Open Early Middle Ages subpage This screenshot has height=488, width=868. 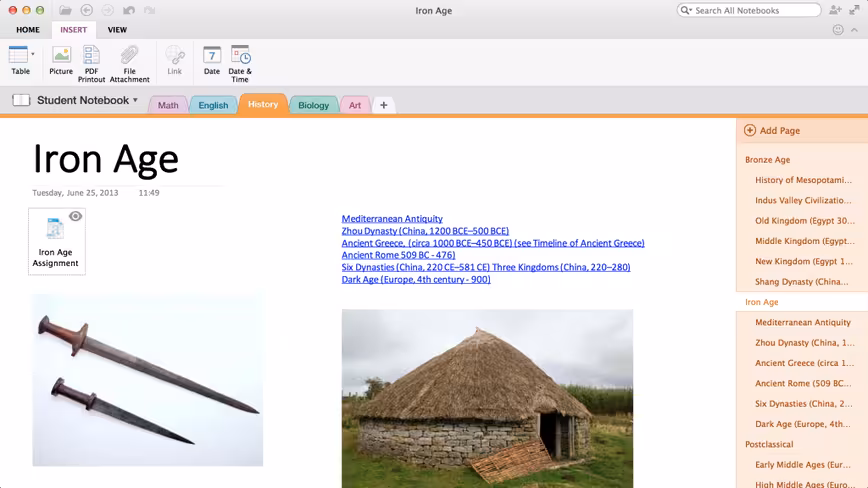pyautogui.click(x=802, y=465)
